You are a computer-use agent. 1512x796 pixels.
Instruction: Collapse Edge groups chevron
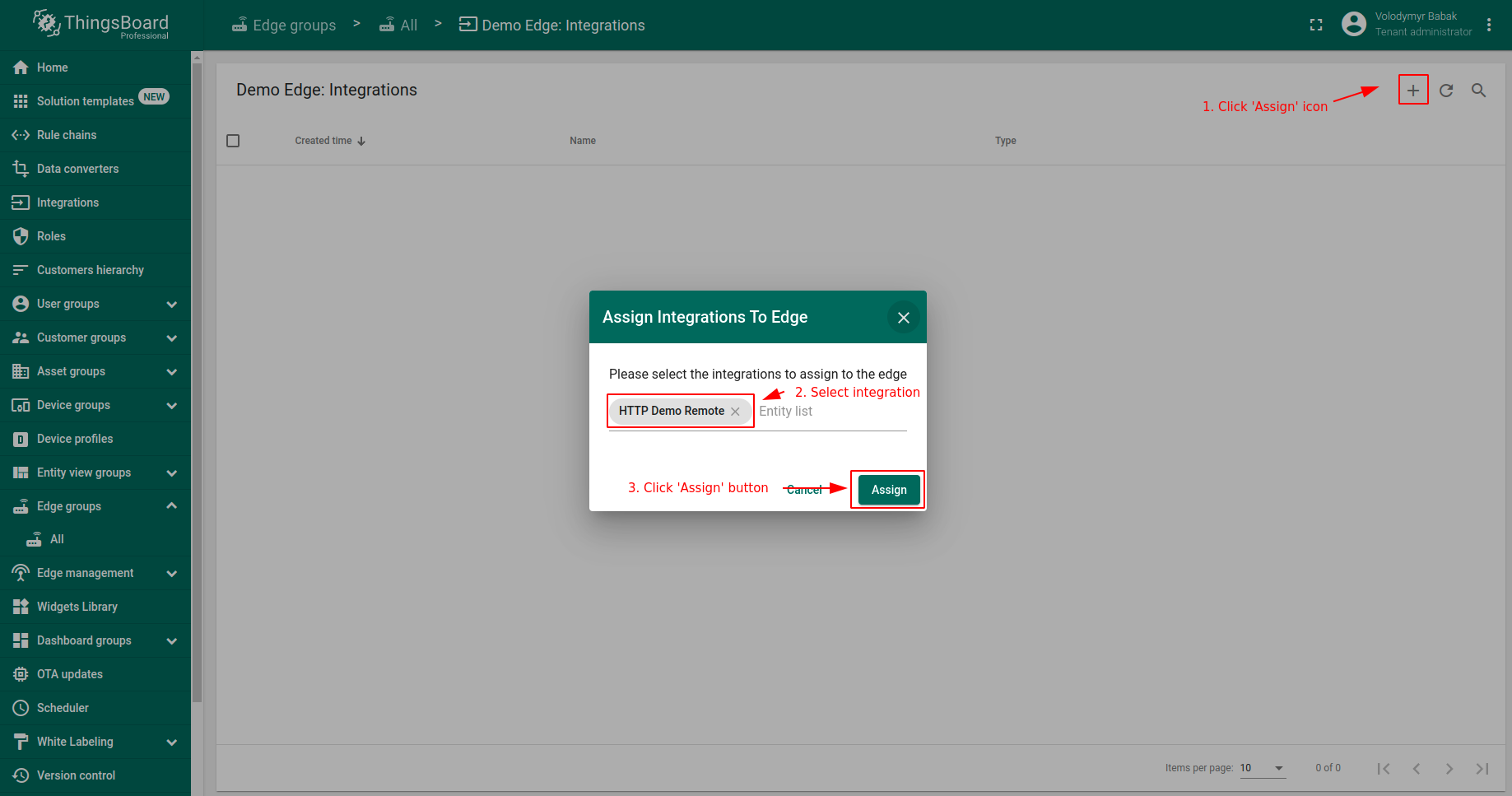[171, 505]
